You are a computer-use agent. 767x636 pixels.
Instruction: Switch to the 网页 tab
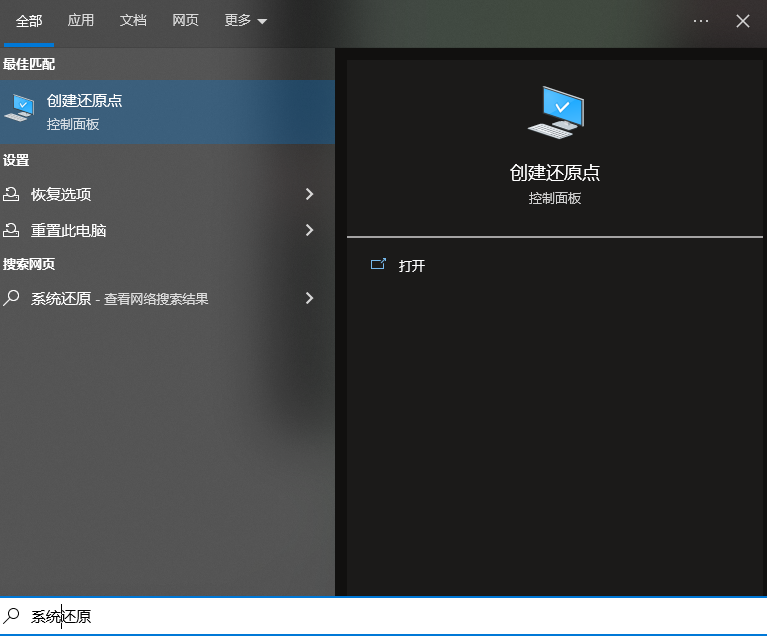pyautogui.click(x=185, y=21)
